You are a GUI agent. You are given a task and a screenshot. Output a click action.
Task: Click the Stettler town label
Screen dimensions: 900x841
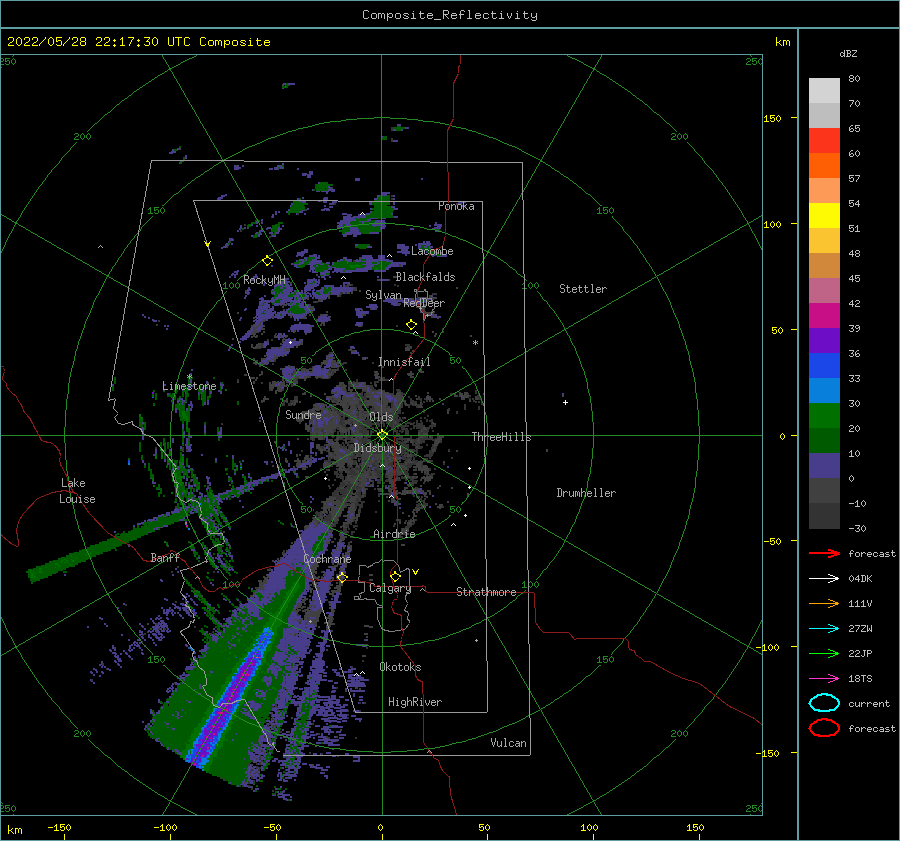(x=583, y=289)
